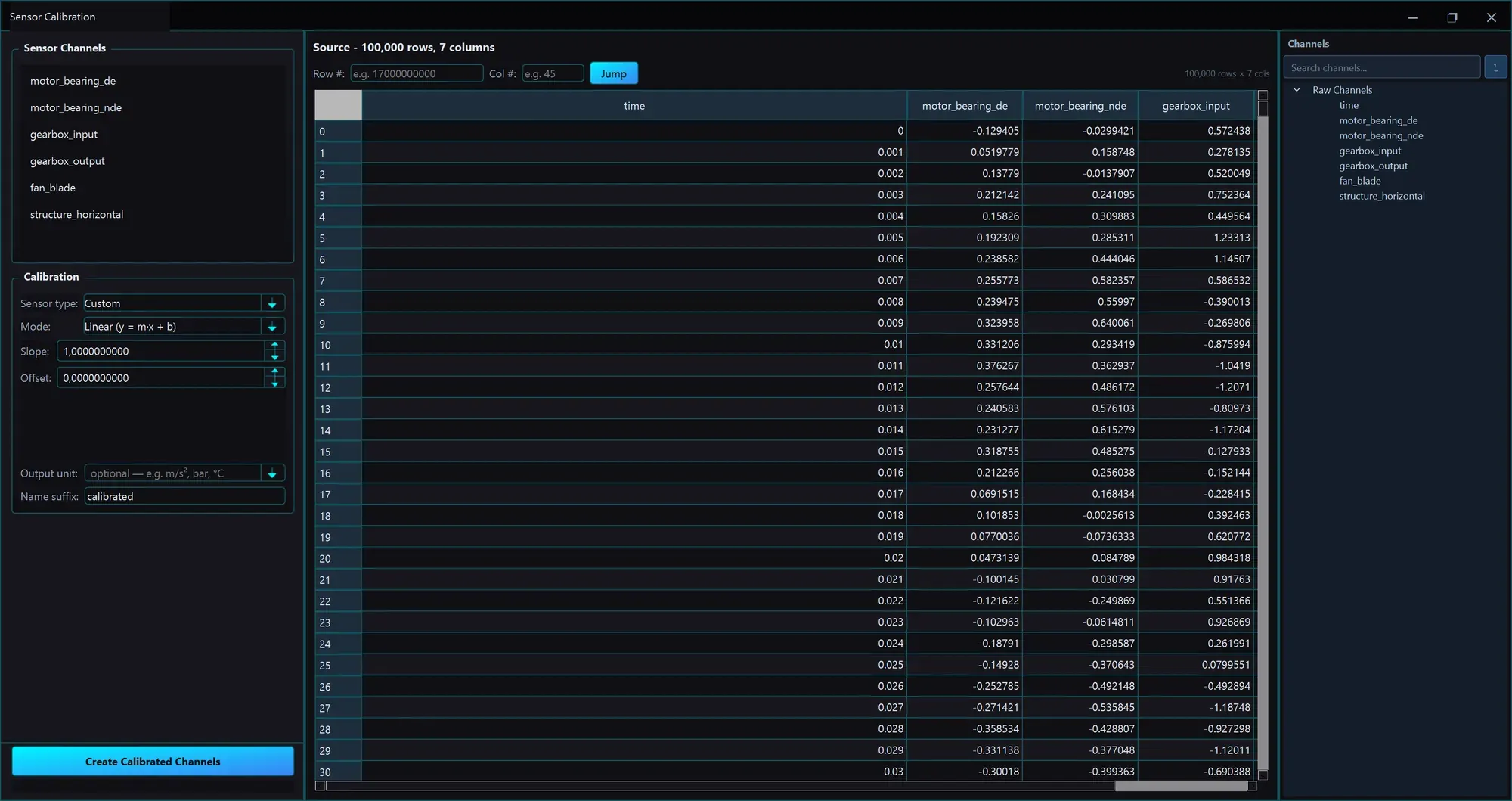The image size is (1512, 801).
Task: Click the button beside the channel search
Action: tap(1495, 67)
